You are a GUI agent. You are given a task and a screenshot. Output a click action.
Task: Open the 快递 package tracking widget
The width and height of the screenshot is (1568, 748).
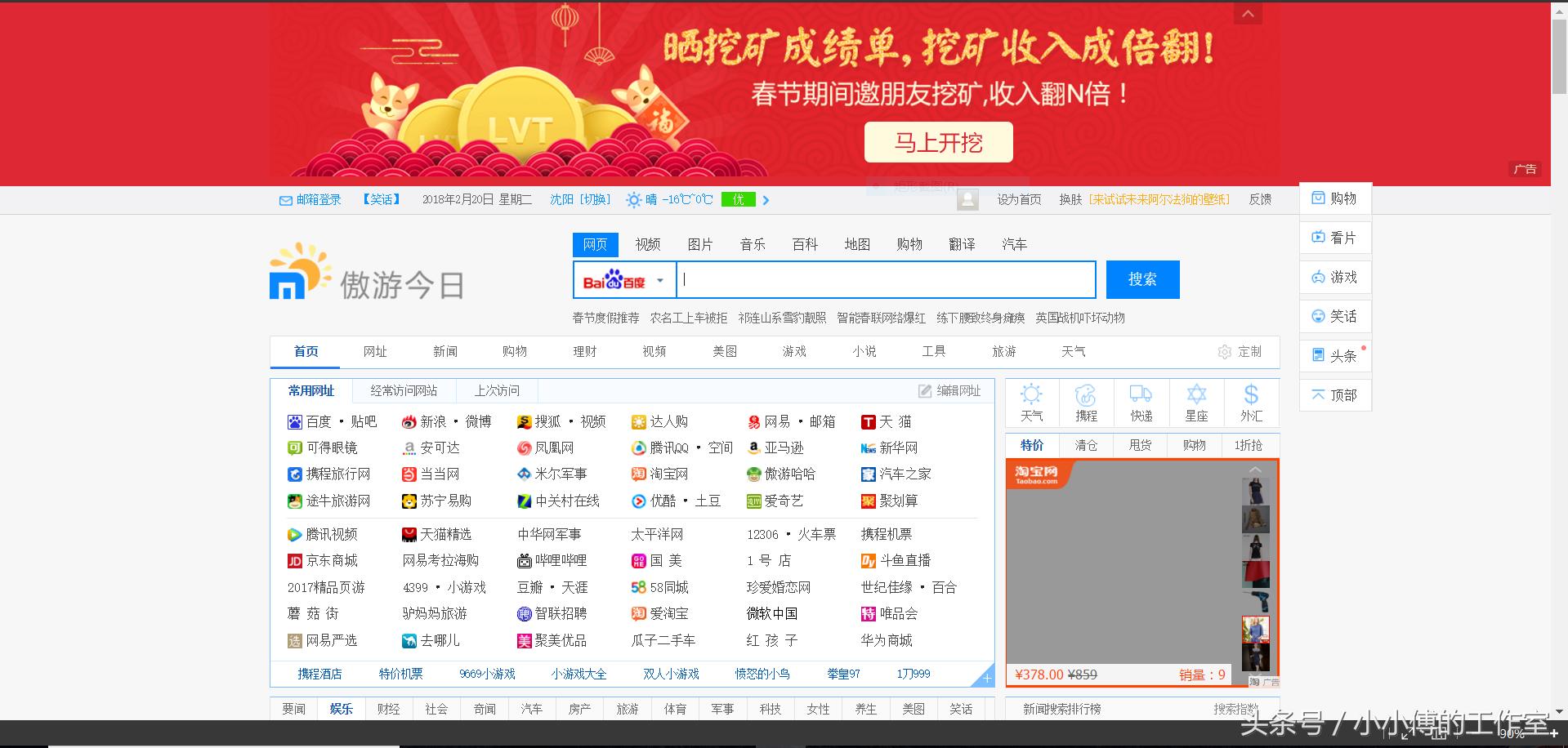[1141, 402]
